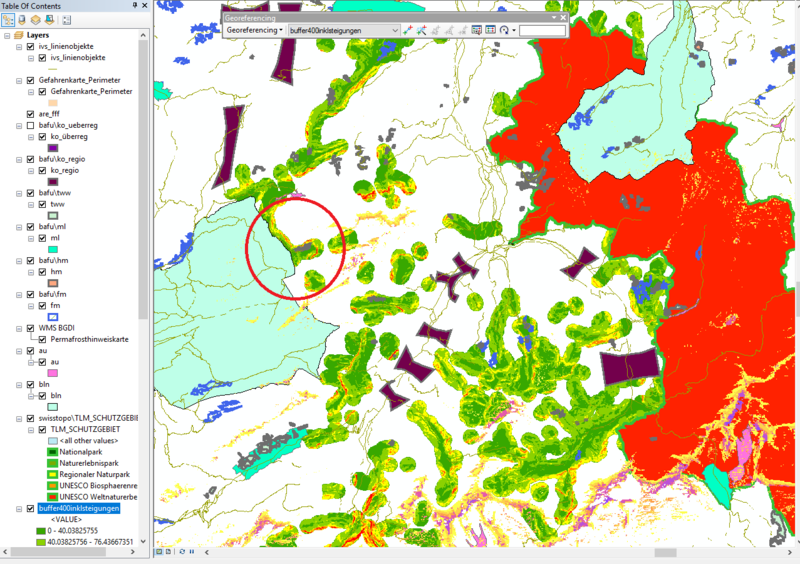The width and height of the screenshot is (800, 564).
Task: Enable the bafu\ko_ueberreg group layer
Action: click(30, 125)
